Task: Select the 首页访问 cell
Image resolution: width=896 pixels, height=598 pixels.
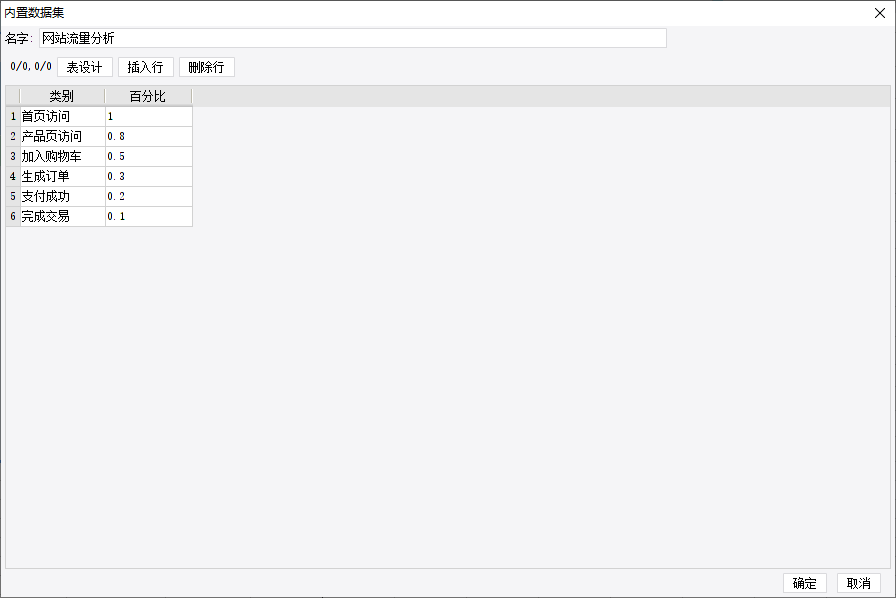Action: point(63,117)
